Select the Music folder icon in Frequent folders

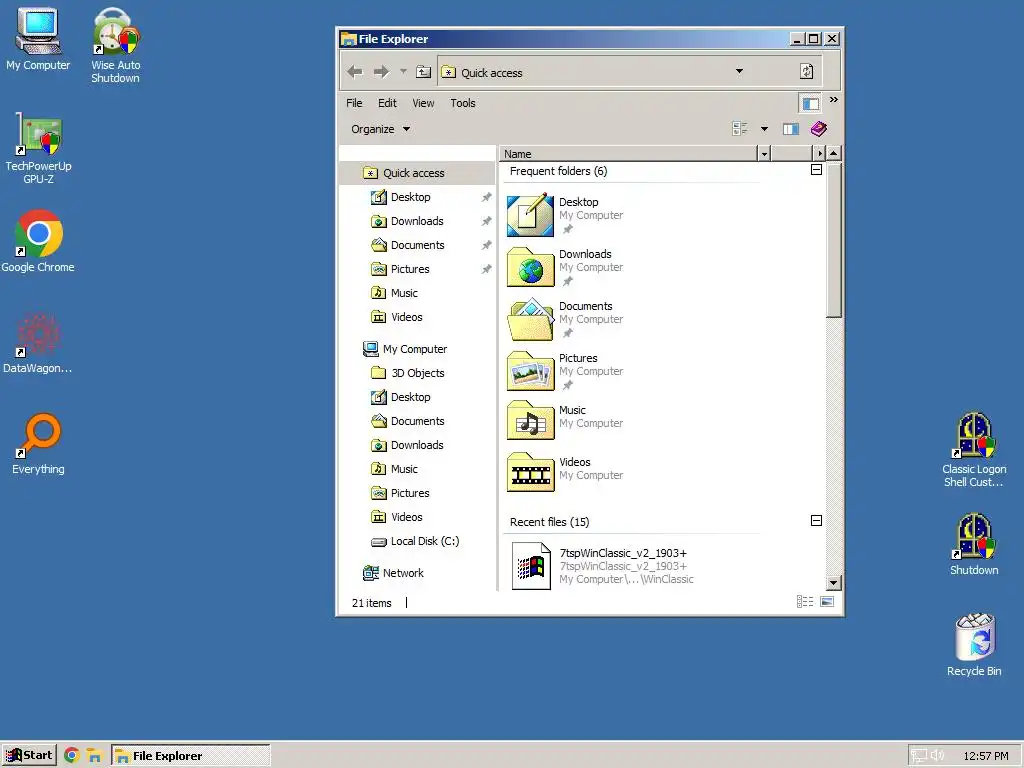530,421
